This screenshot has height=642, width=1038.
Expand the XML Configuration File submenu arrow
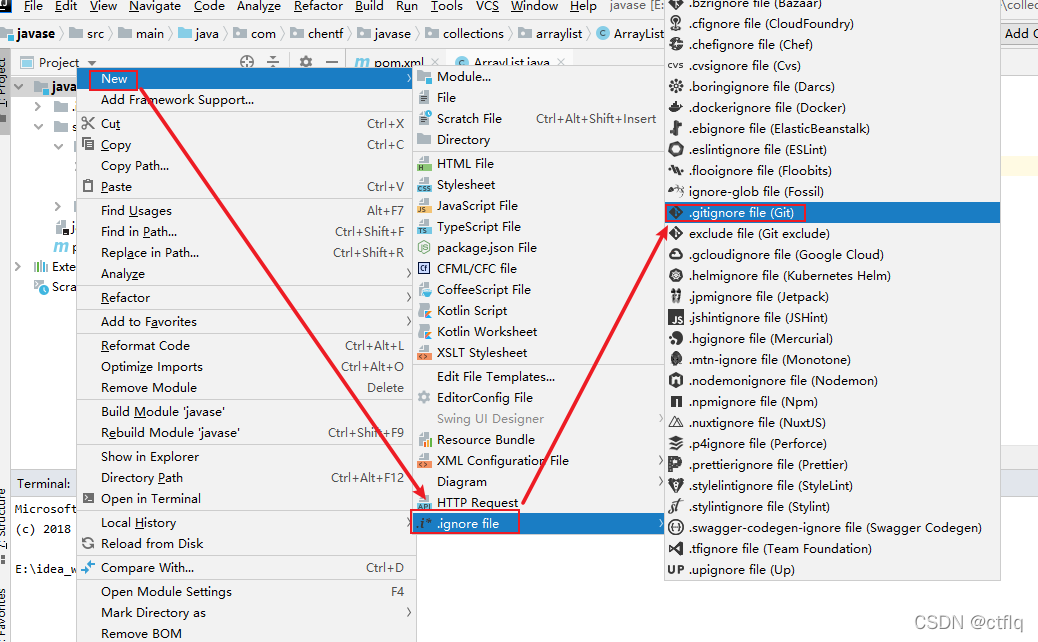[660, 460]
